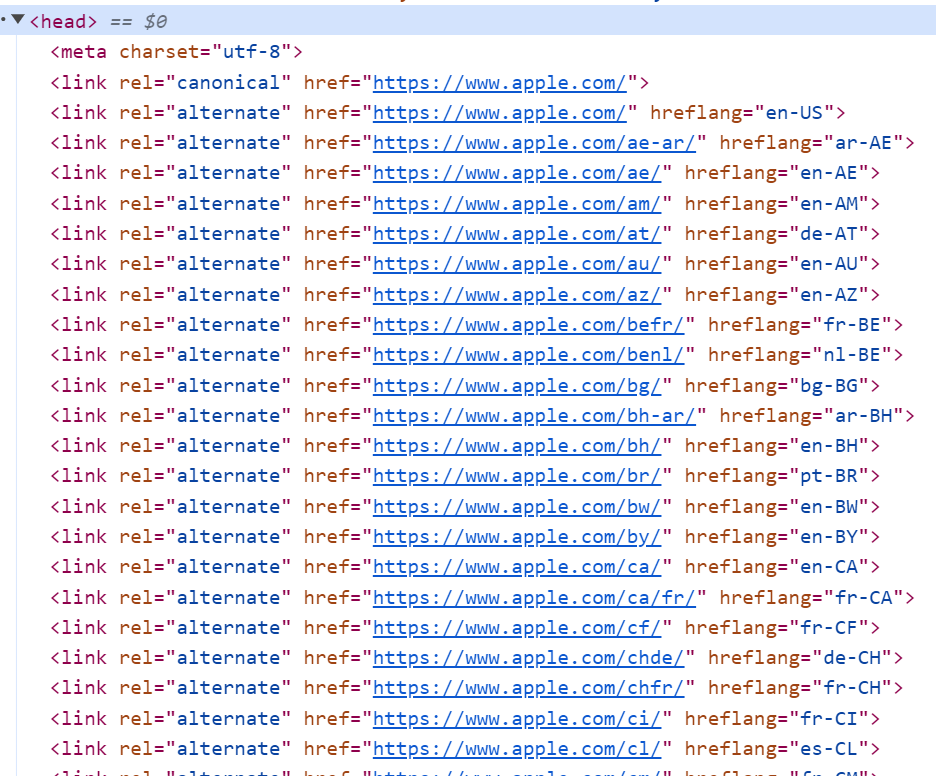Select hreflang value "nl-BE"

pyautogui.click(x=852, y=355)
